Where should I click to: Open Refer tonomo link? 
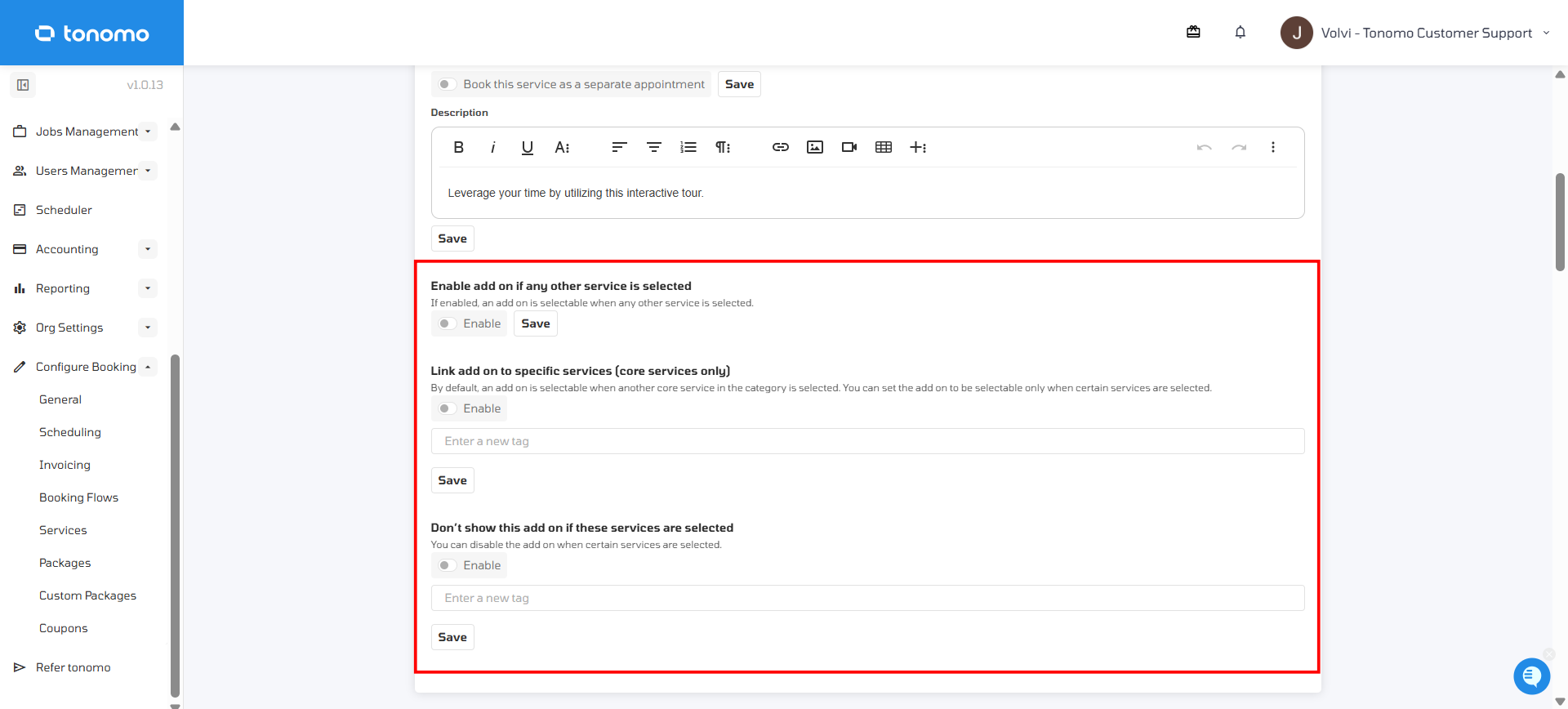coord(73,667)
